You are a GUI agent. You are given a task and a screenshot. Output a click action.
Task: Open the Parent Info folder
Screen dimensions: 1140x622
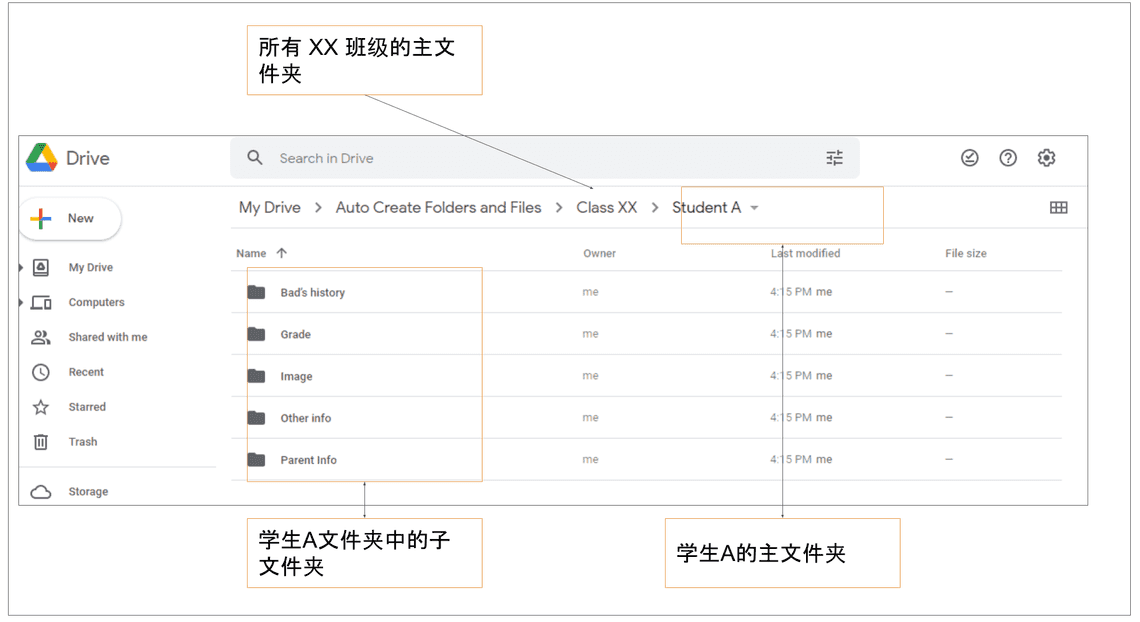click(308, 460)
